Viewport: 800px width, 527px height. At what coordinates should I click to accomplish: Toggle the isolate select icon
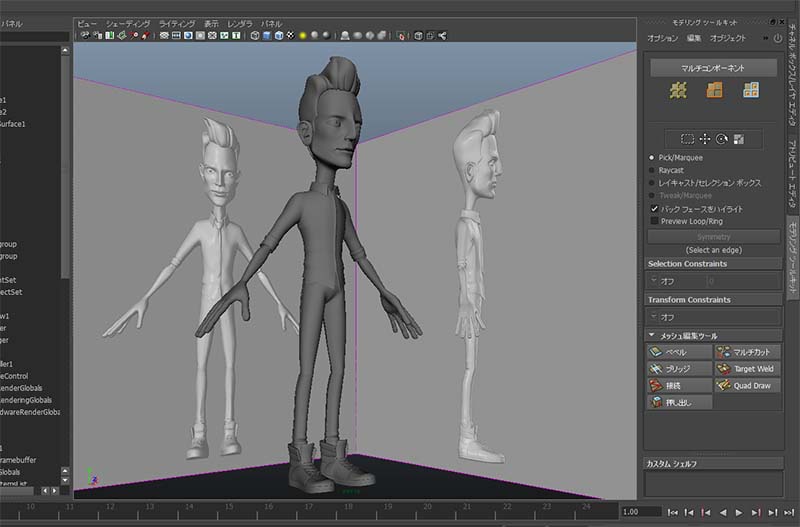(x=402, y=36)
